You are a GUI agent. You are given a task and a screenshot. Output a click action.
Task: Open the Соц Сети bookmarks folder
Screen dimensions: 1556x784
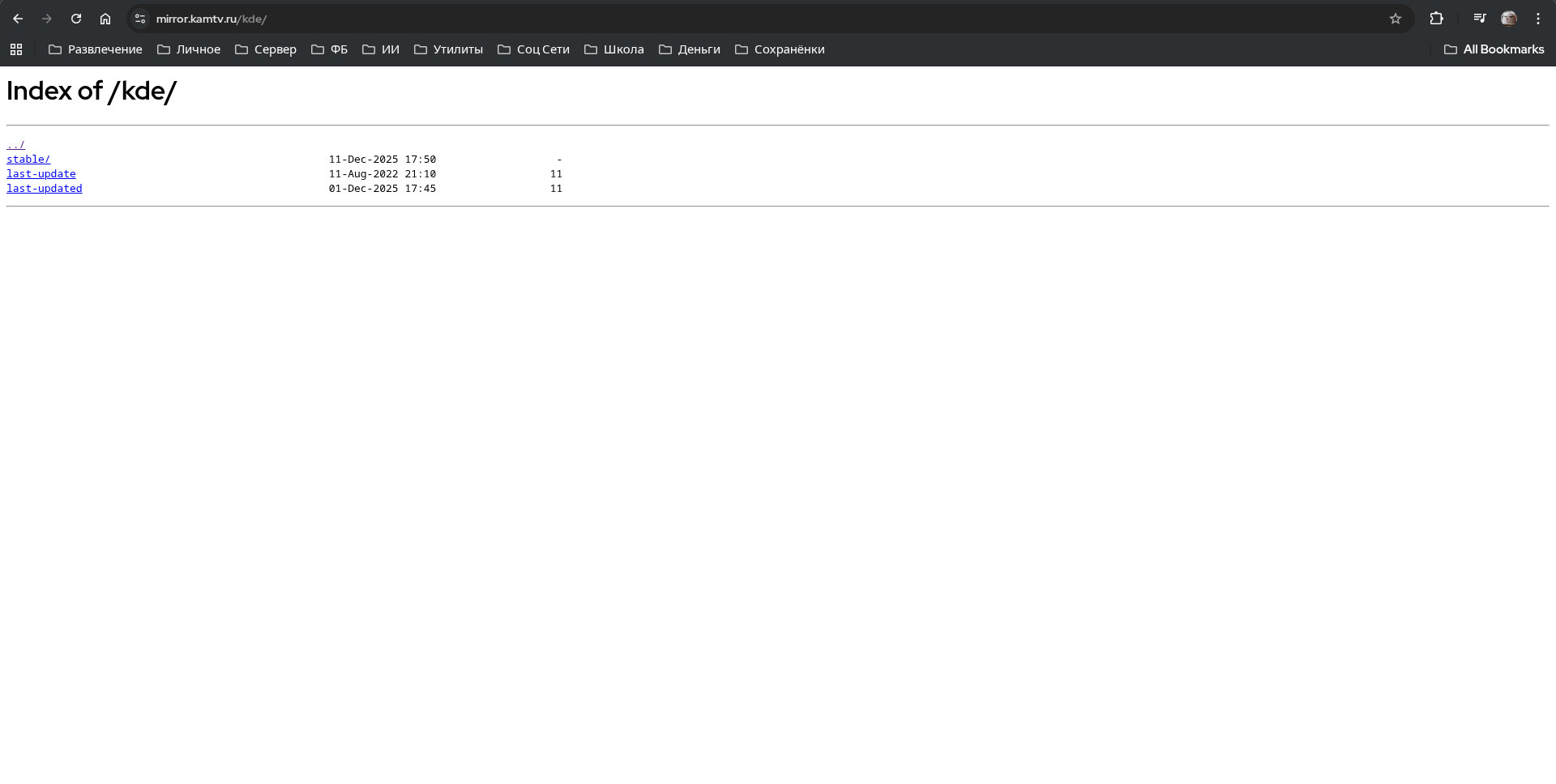[x=533, y=49]
